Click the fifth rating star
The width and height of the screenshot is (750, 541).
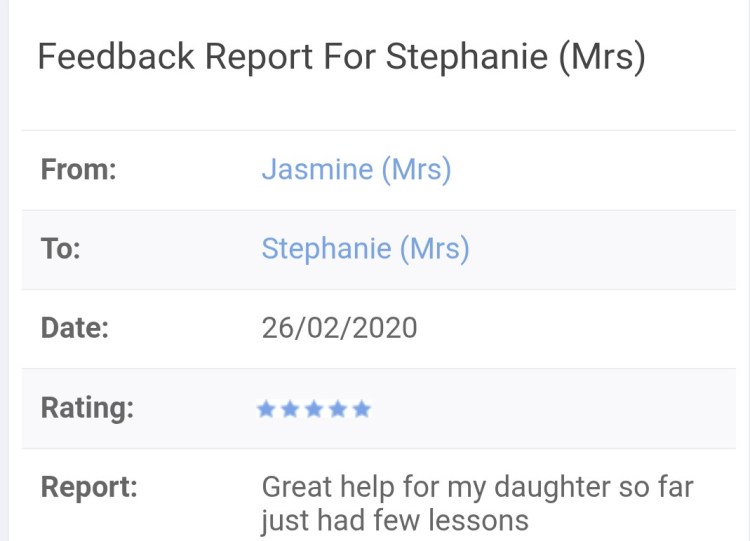[x=362, y=409]
